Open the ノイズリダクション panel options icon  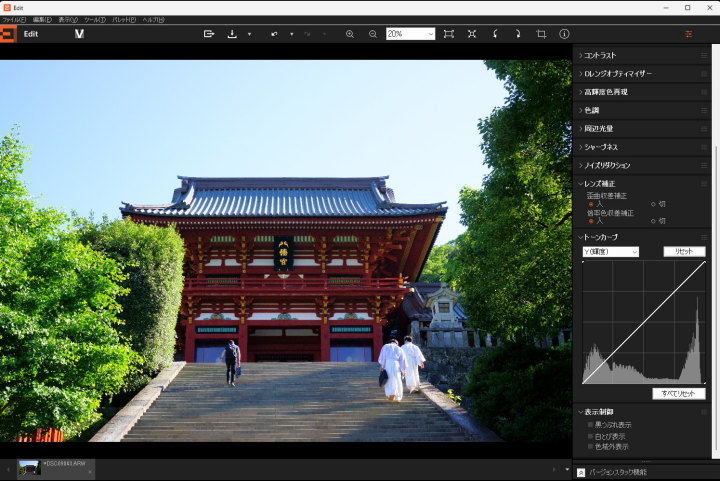(x=704, y=165)
